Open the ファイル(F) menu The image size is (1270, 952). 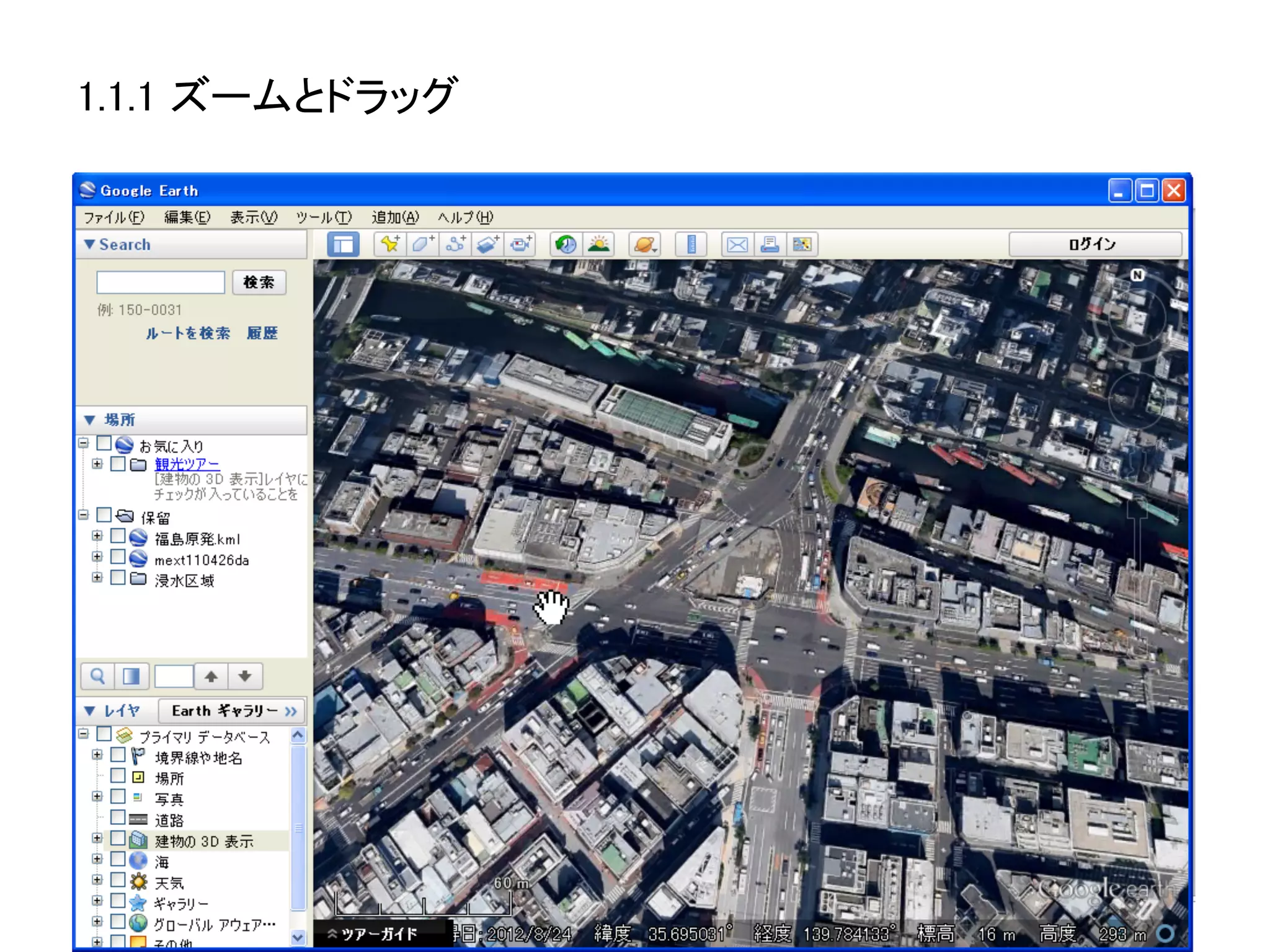pos(114,218)
